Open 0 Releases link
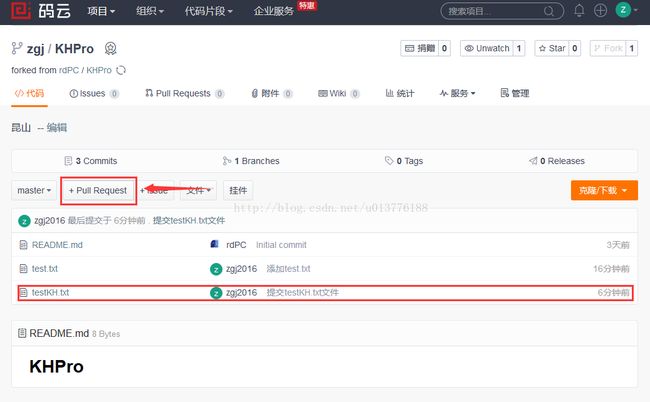Image resolution: width=650 pixels, height=402 pixels. (x=557, y=161)
